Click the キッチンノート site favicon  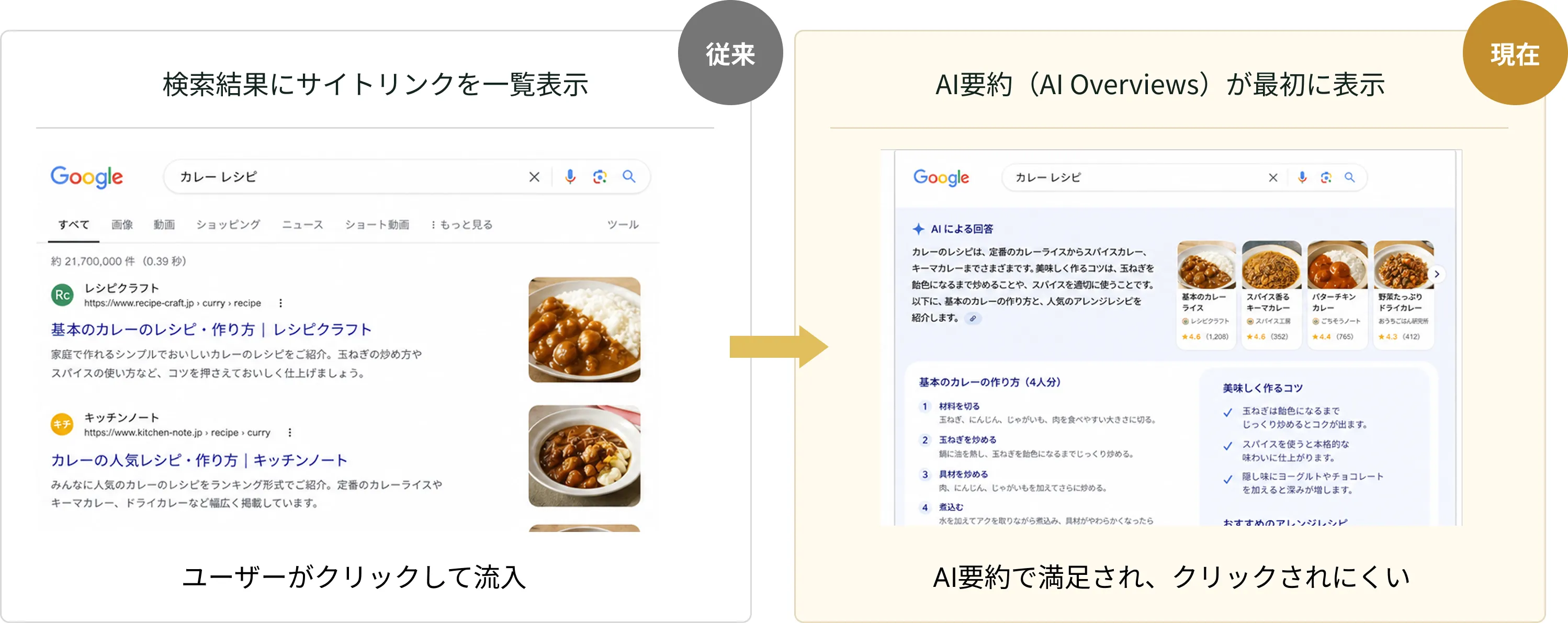click(62, 424)
